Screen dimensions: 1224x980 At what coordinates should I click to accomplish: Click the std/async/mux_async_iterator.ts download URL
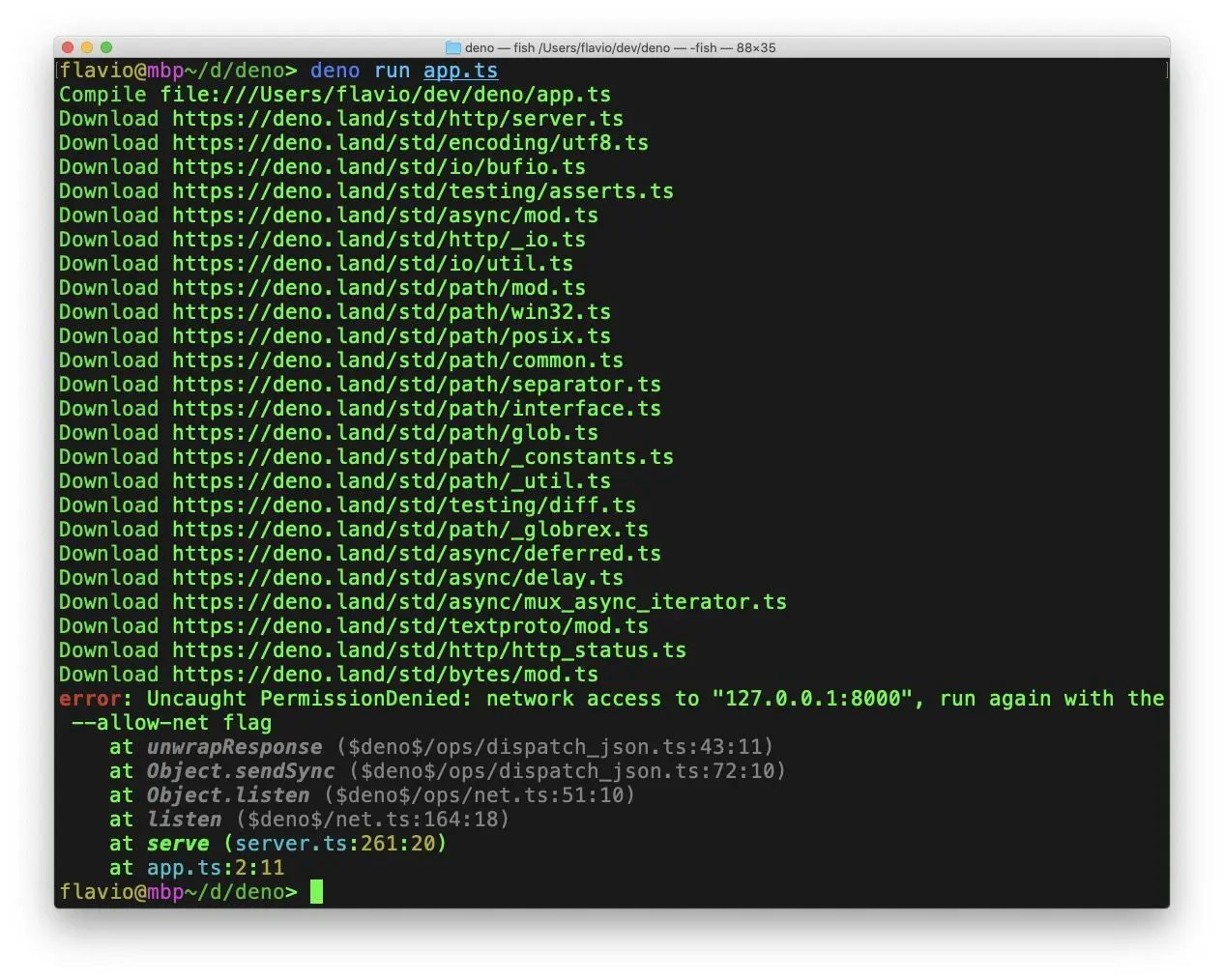(x=480, y=602)
